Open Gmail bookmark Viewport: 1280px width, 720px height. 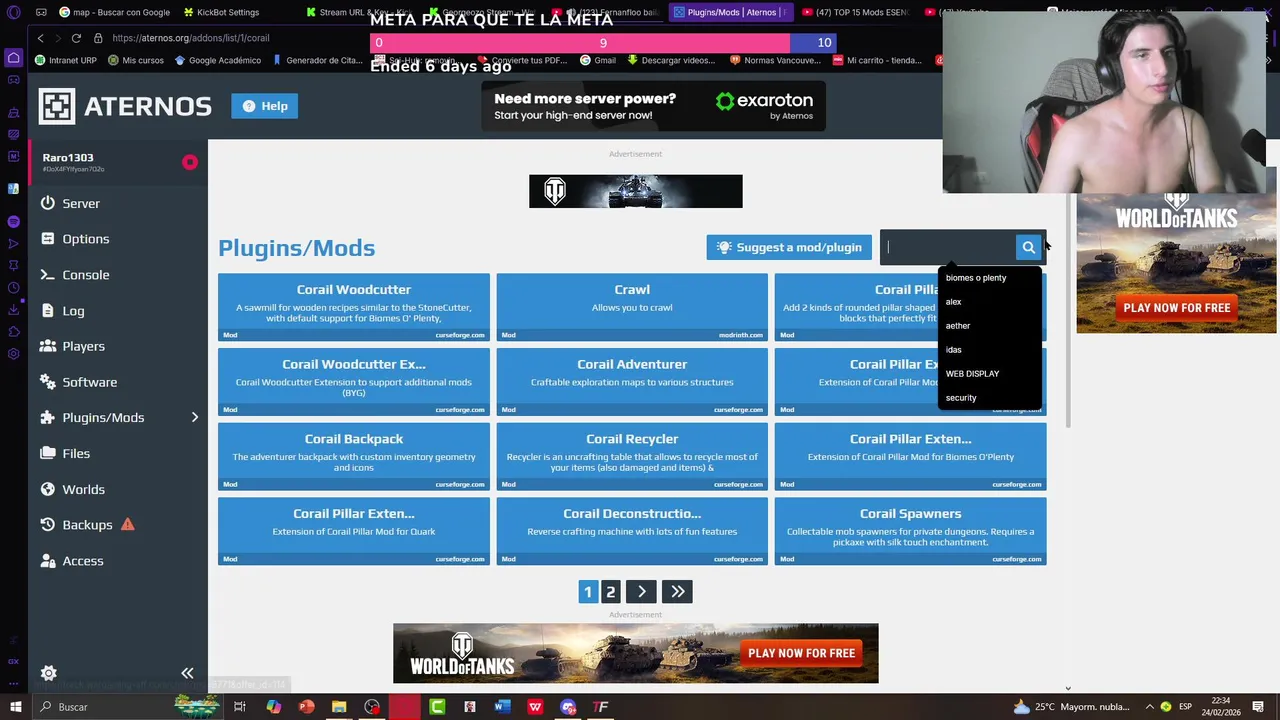pos(598,60)
